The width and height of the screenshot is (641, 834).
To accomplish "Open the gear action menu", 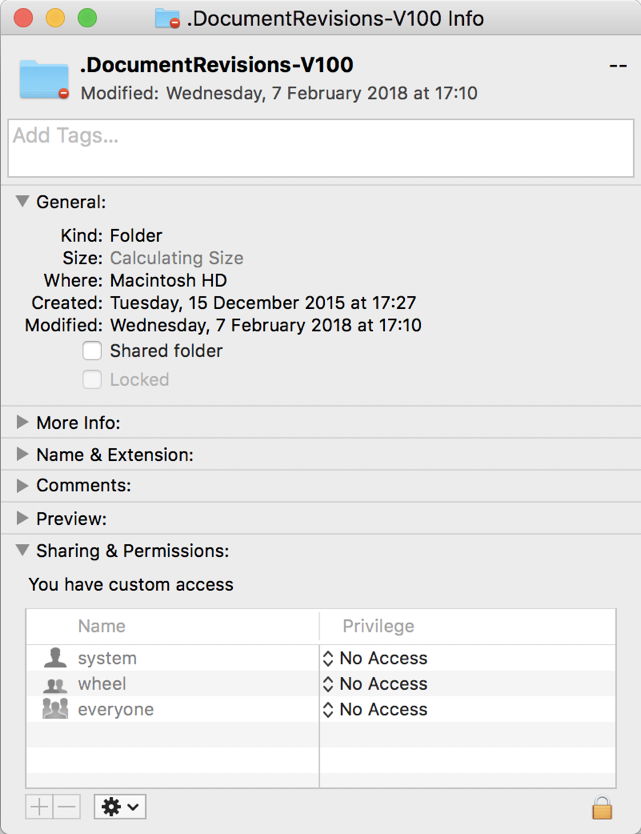I will pyautogui.click(x=119, y=806).
